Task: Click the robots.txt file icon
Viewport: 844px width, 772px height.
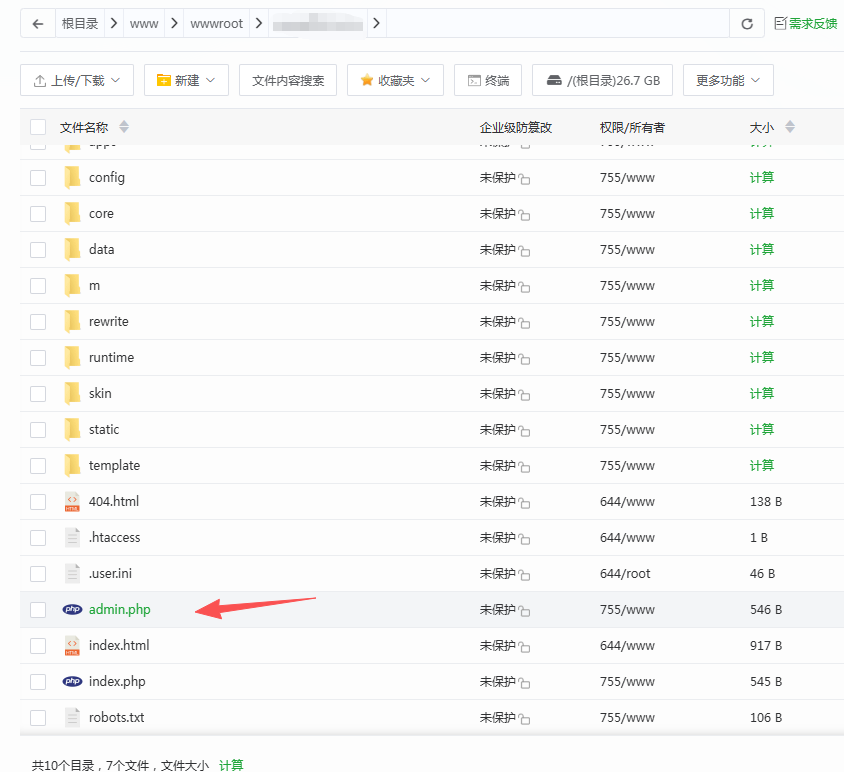Action: pos(72,718)
